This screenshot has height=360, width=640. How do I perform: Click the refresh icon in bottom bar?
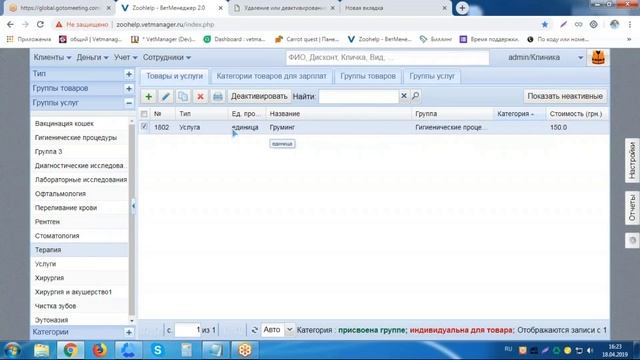pyautogui.click(x=254, y=330)
